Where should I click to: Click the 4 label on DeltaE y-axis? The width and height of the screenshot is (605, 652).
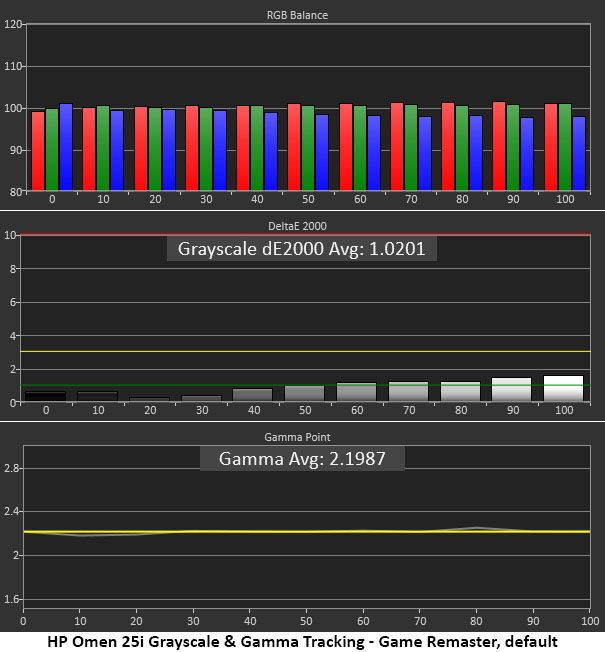(12, 336)
